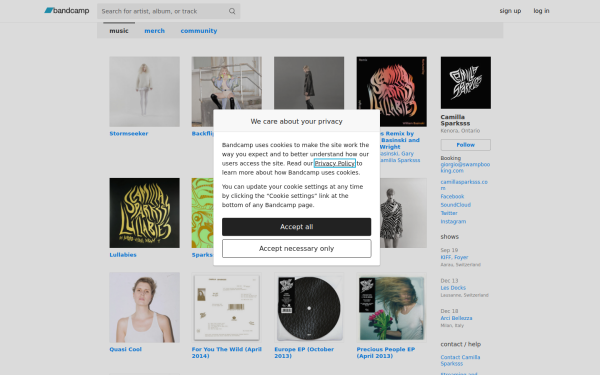The height and width of the screenshot is (375, 600).
Task: Open the Quasi Cool album cover
Action: coord(144,307)
